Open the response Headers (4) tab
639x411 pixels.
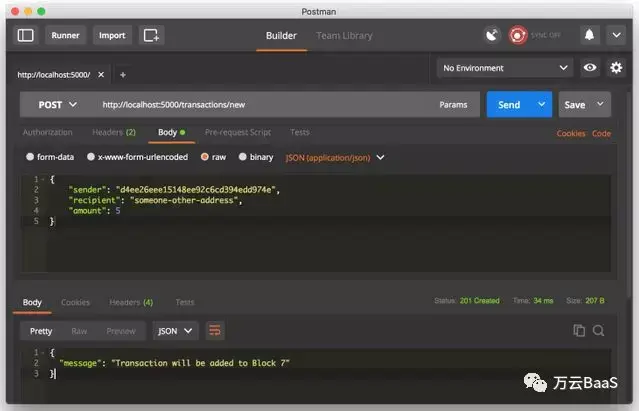click(131, 302)
